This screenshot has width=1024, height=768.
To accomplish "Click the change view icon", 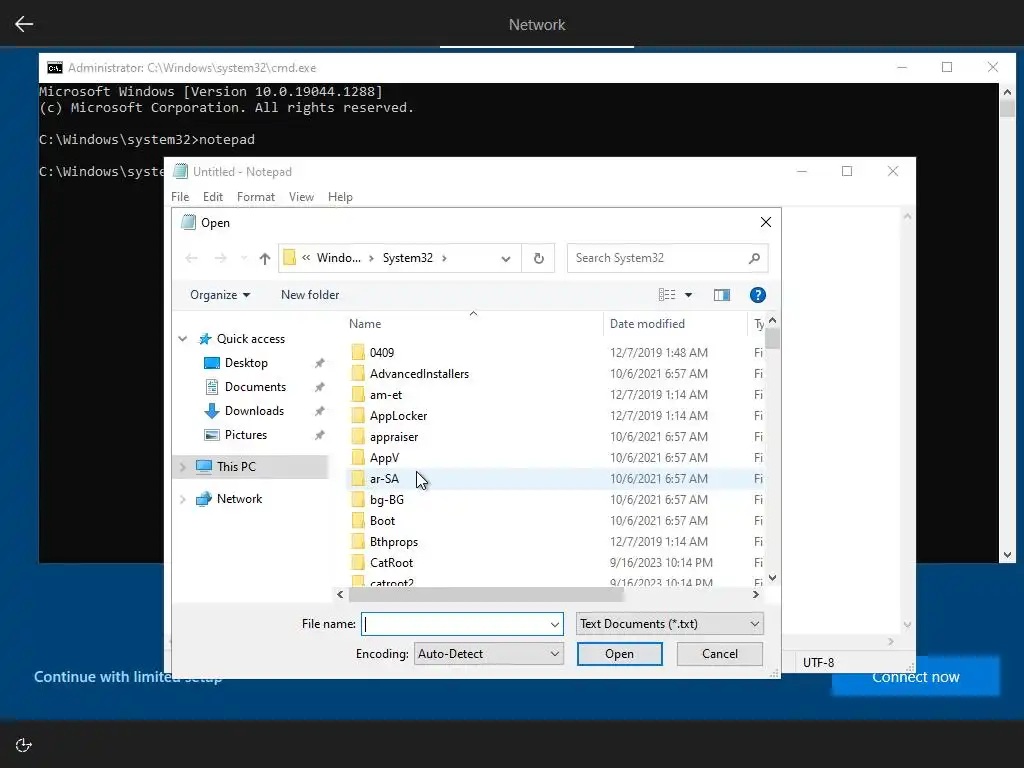I will tap(667, 295).
